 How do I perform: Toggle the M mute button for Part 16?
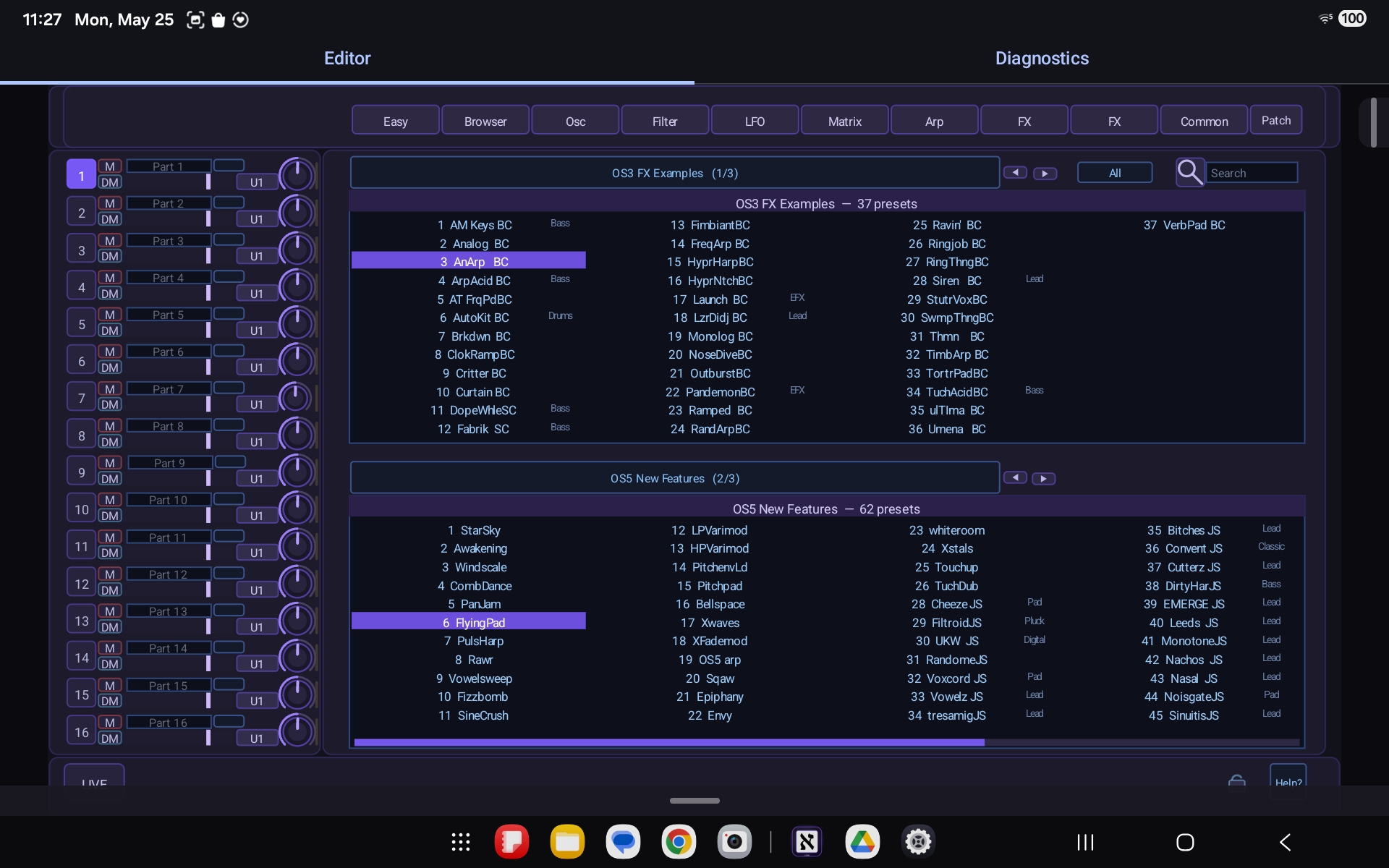tap(110, 722)
